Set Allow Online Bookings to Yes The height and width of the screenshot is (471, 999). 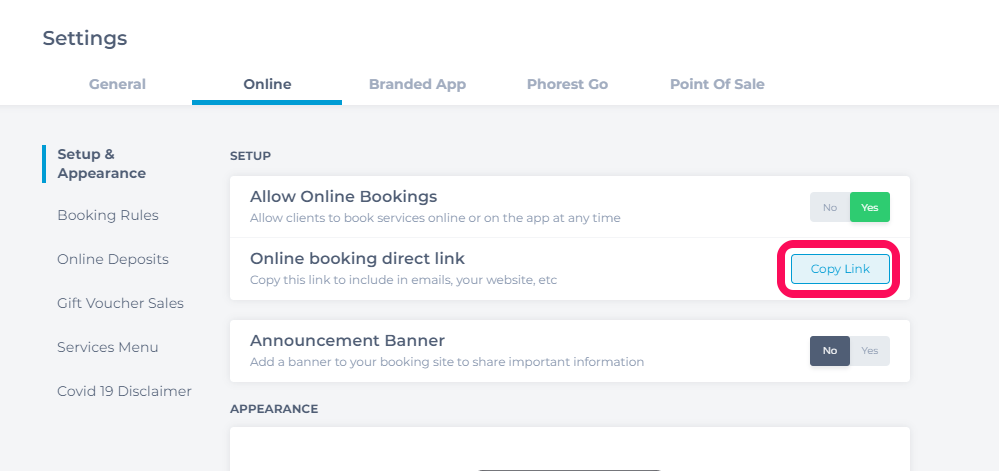point(870,207)
